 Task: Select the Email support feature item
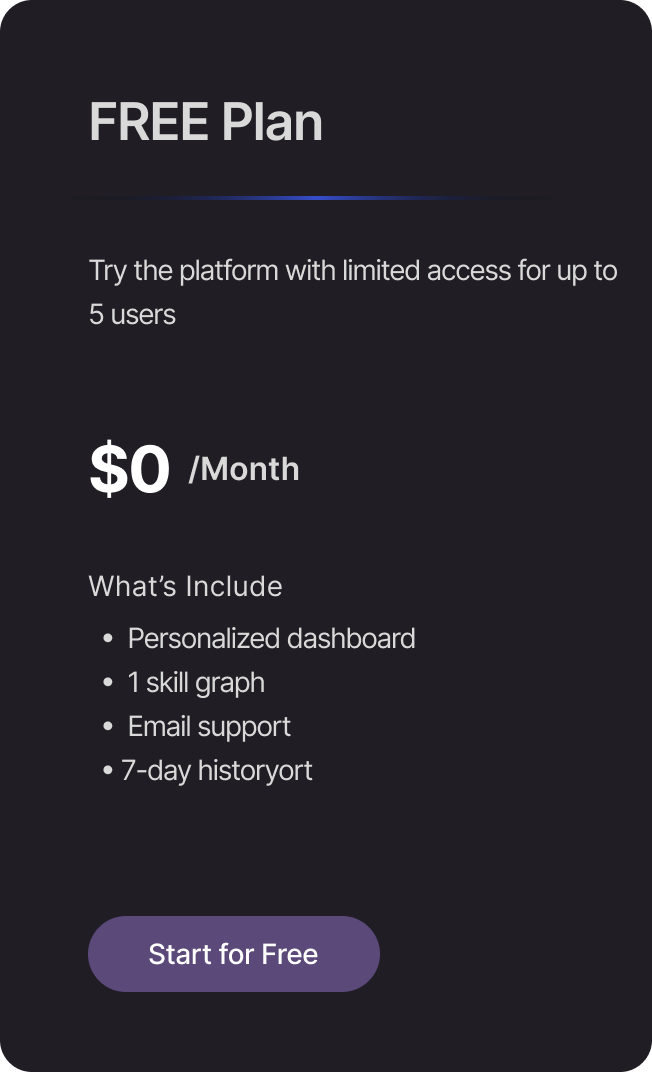click(x=209, y=727)
